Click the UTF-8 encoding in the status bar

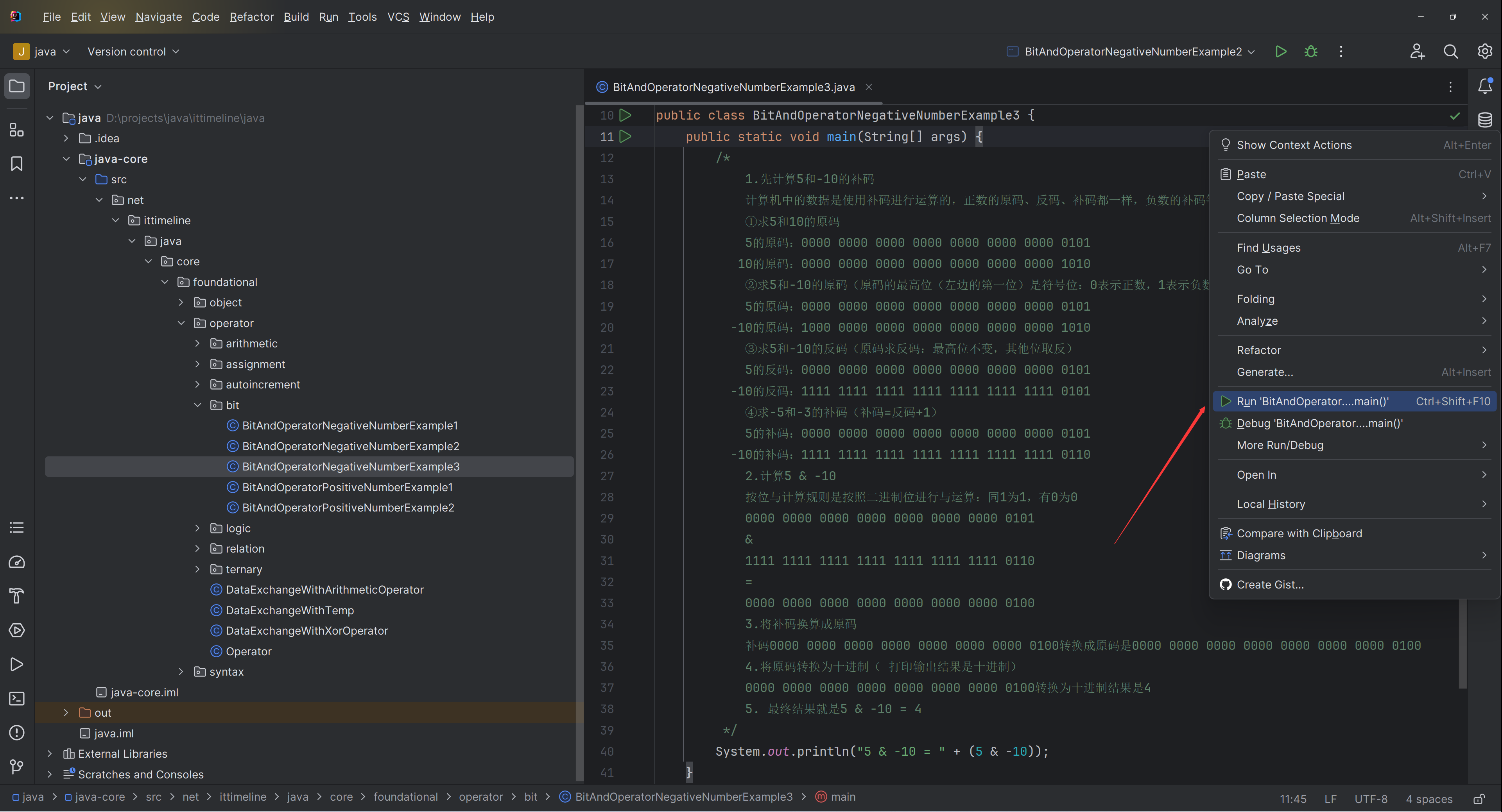pyautogui.click(x=1371, y=799)
